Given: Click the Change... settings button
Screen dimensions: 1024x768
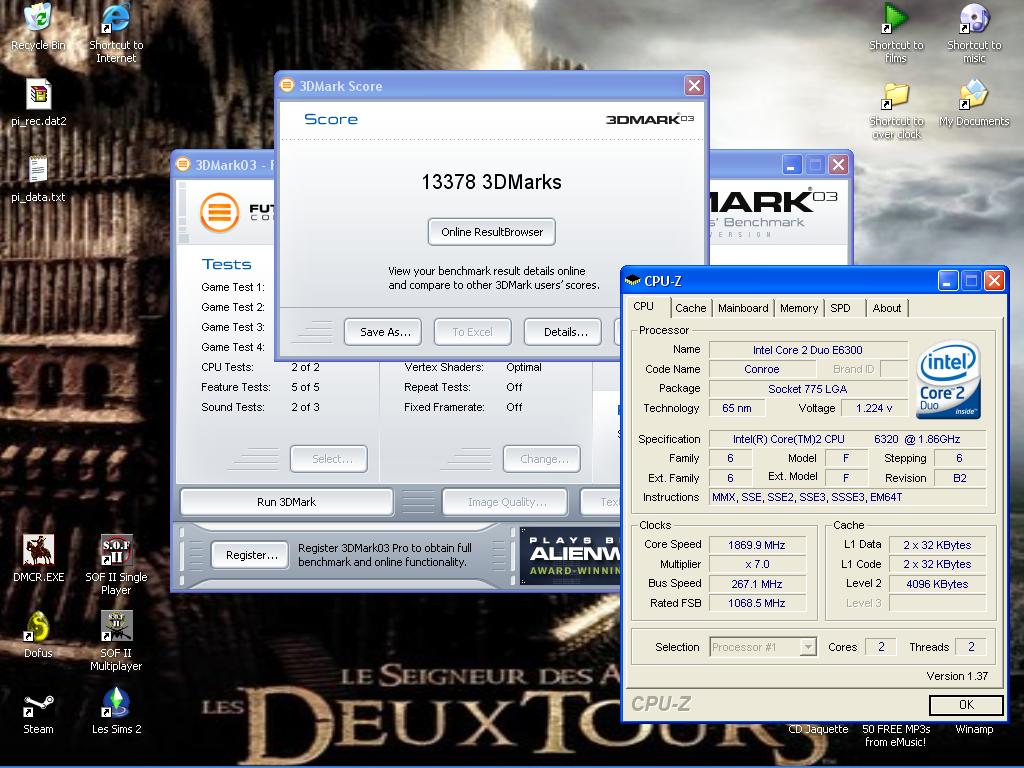Looking at the screenshot, I should click(541, 459).
